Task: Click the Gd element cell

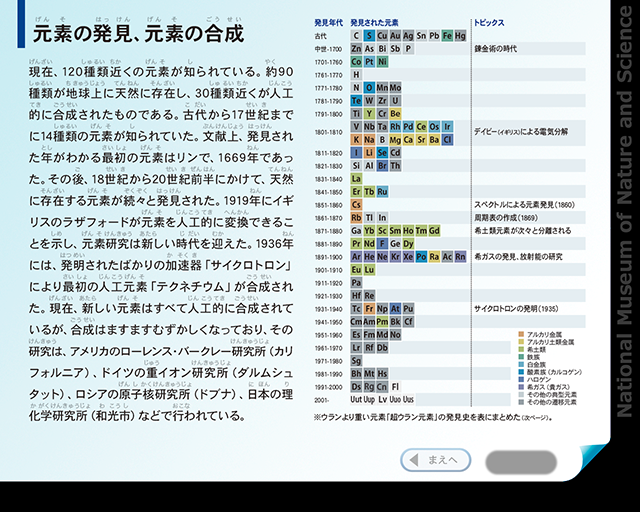Action: [434, 231]
